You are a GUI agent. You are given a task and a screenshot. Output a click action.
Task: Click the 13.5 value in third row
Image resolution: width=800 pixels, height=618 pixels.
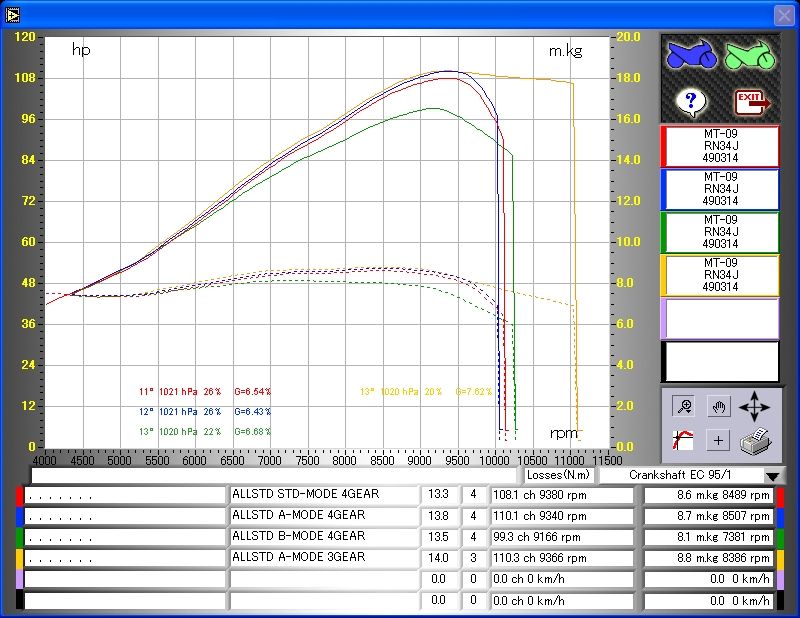pyautogui.click(x=438, y=536)
